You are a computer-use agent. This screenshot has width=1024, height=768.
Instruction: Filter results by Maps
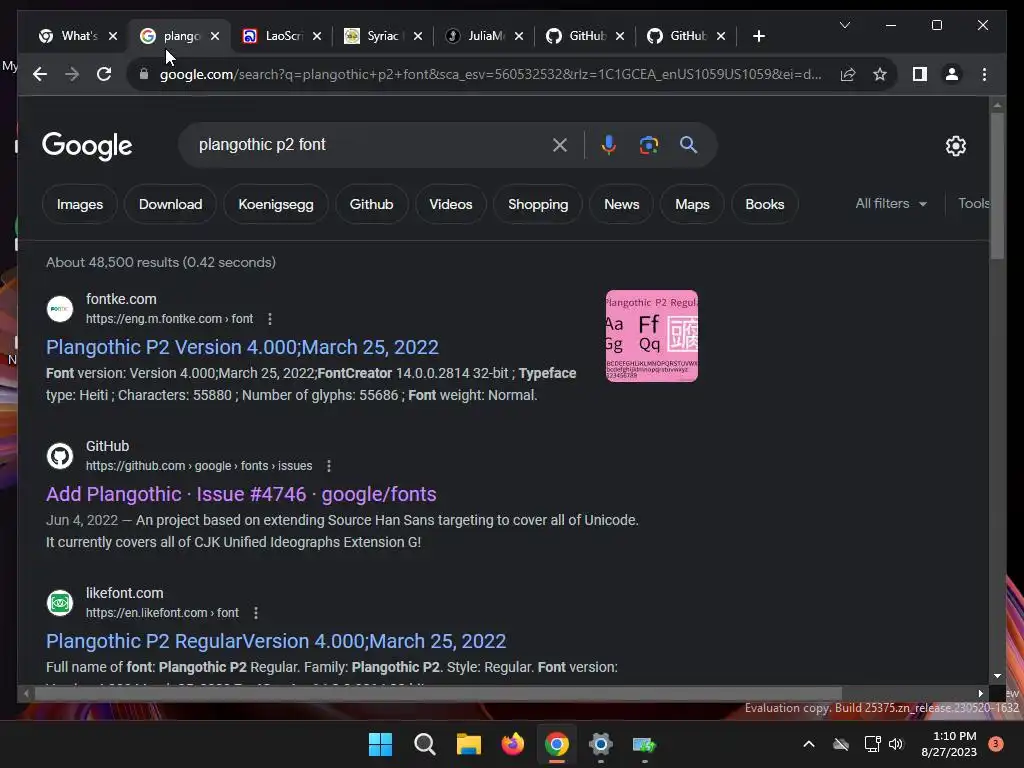[692, 204]
